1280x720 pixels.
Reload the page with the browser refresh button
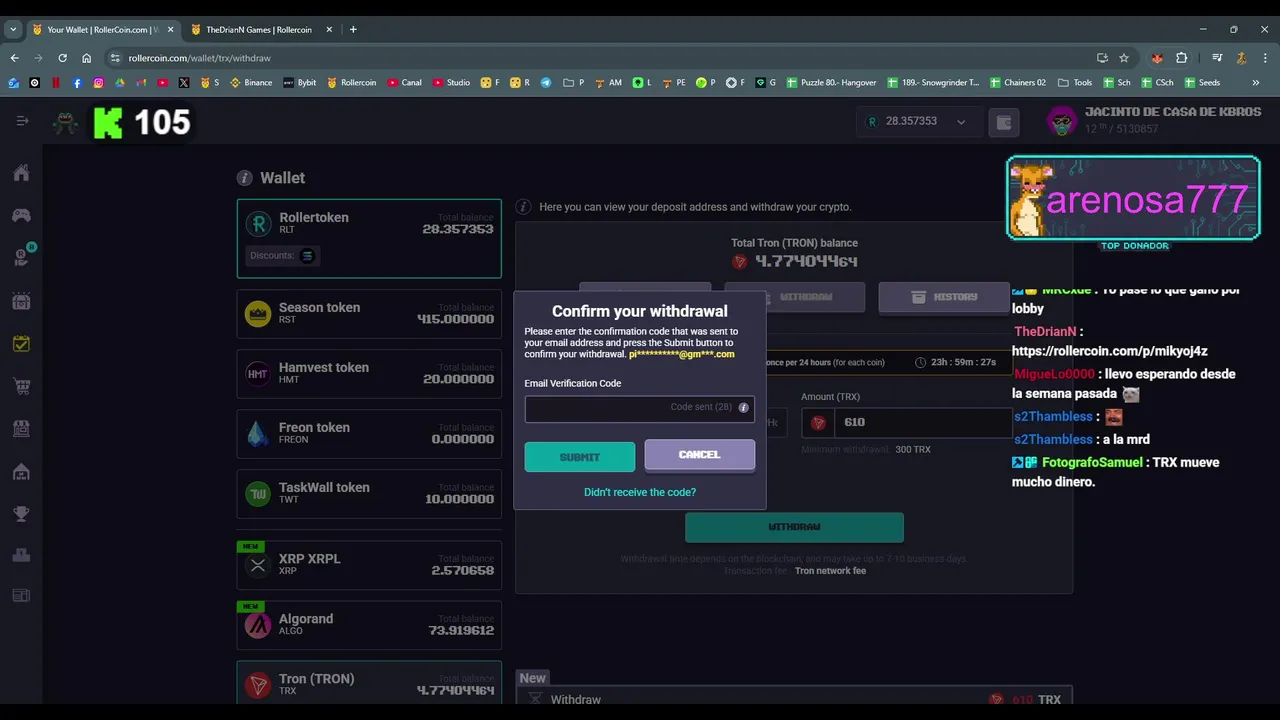point(62,58)
